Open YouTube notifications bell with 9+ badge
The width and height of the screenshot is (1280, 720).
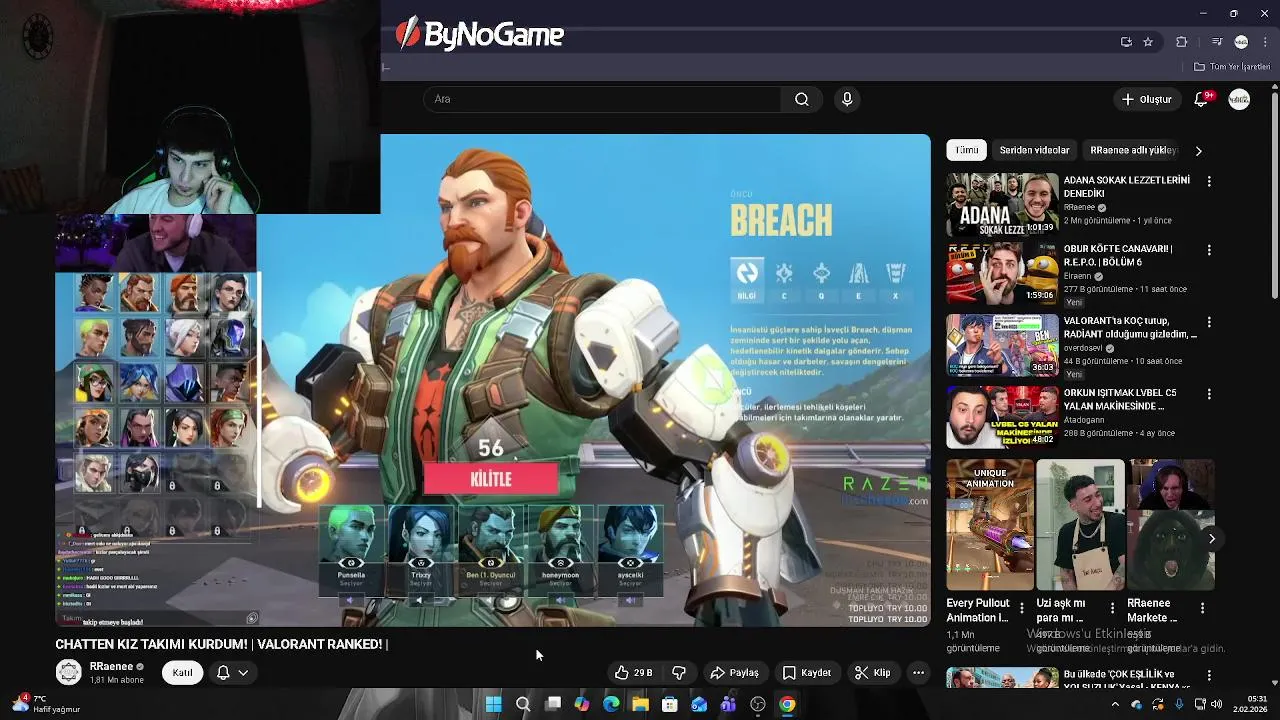coord(1202,99)
